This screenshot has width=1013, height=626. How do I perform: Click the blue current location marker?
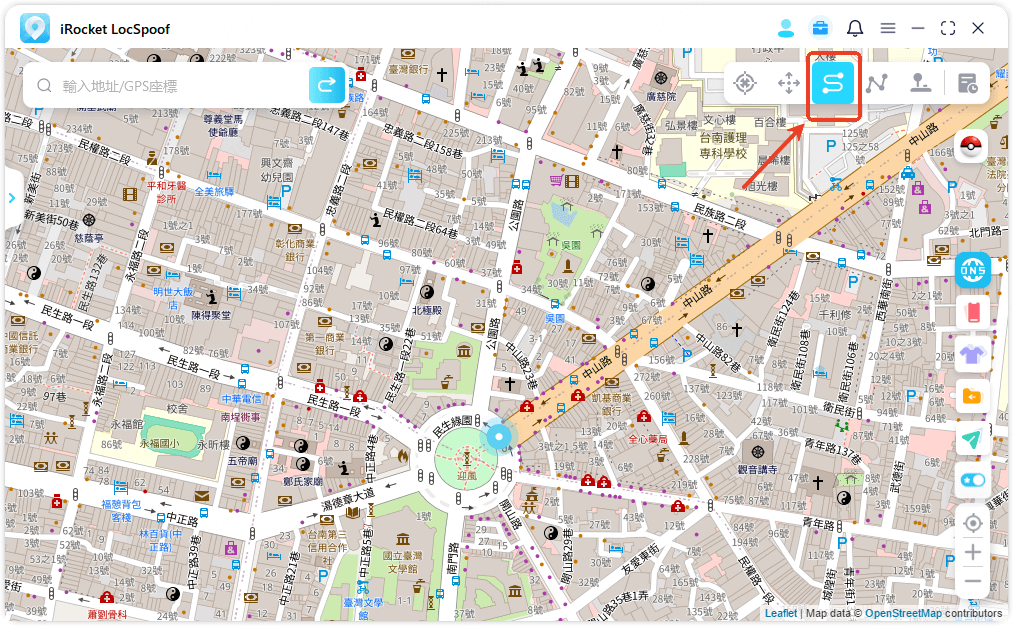[x=499, y=437]
